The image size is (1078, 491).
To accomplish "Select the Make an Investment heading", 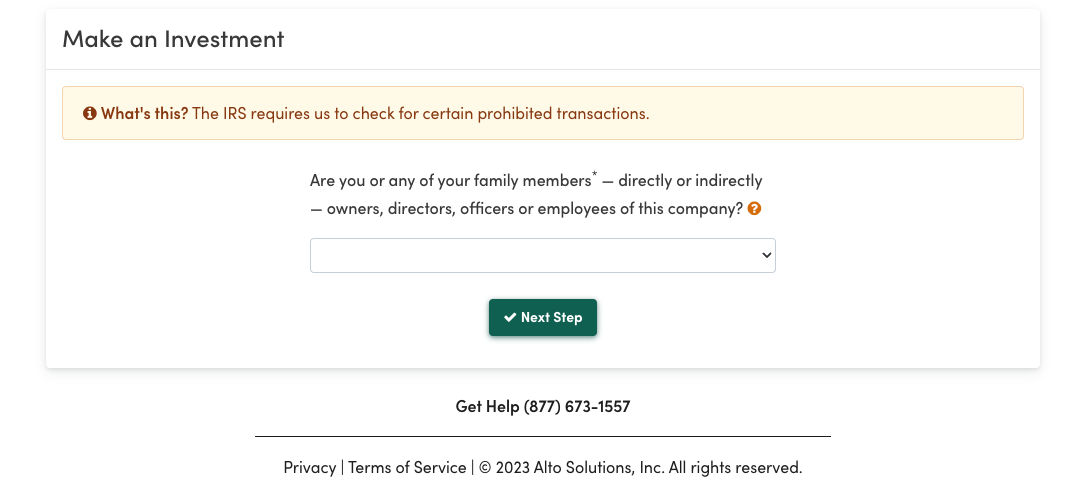I will click(x=173, y=39).
